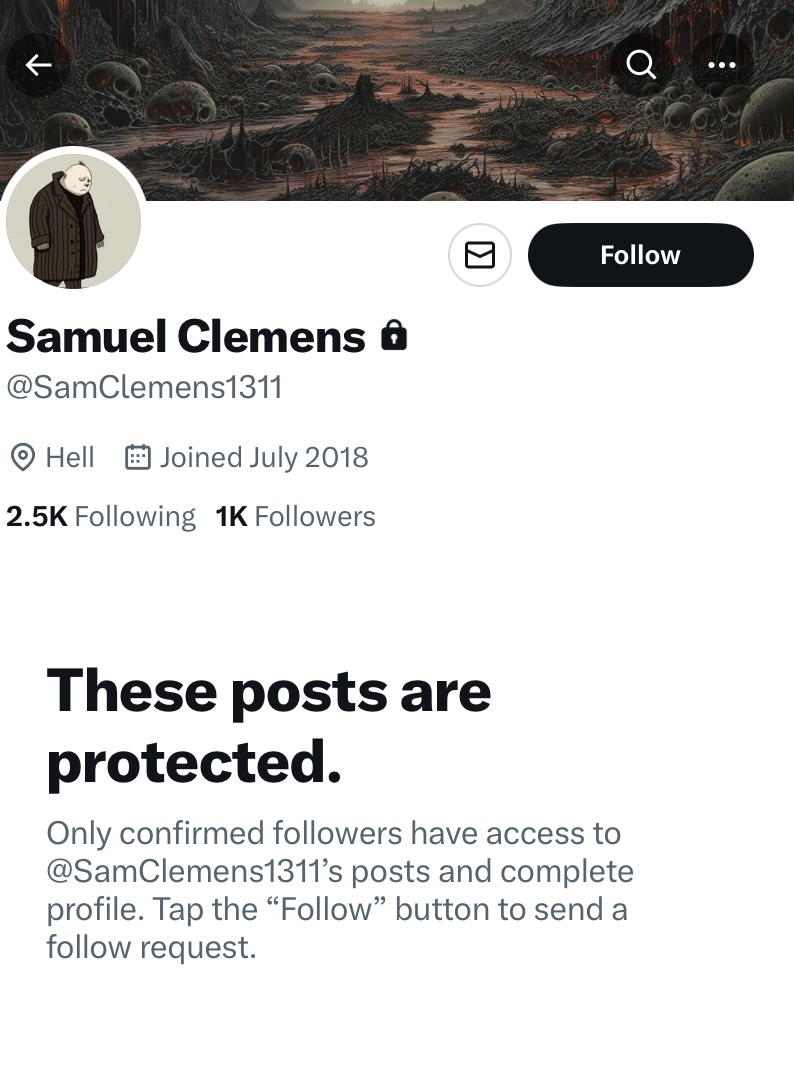
Task: Open the profile avatar picture
Action: point(73,222)
